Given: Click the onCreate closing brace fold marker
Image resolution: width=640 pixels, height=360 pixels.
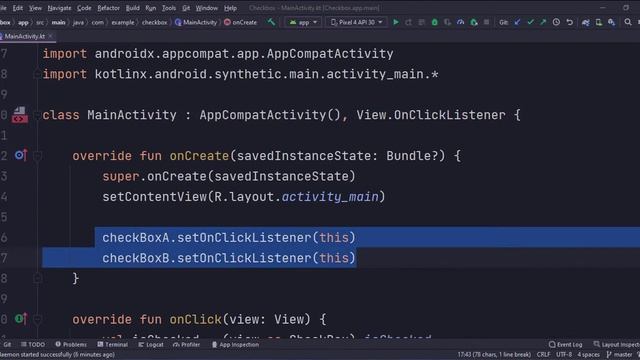Looking at the screenshot, I should coord(37,278).
